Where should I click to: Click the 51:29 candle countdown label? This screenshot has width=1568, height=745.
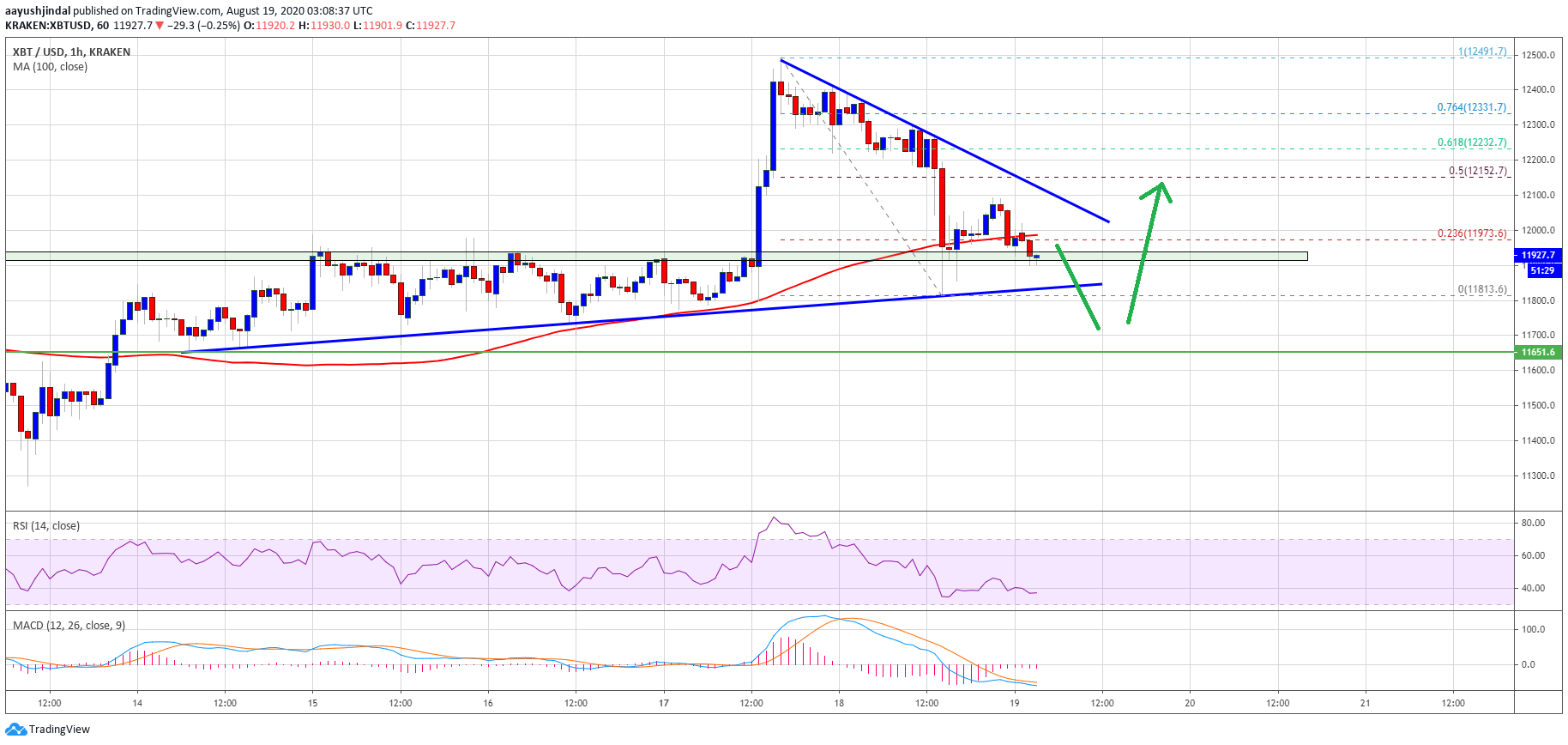pos(1542,270)
